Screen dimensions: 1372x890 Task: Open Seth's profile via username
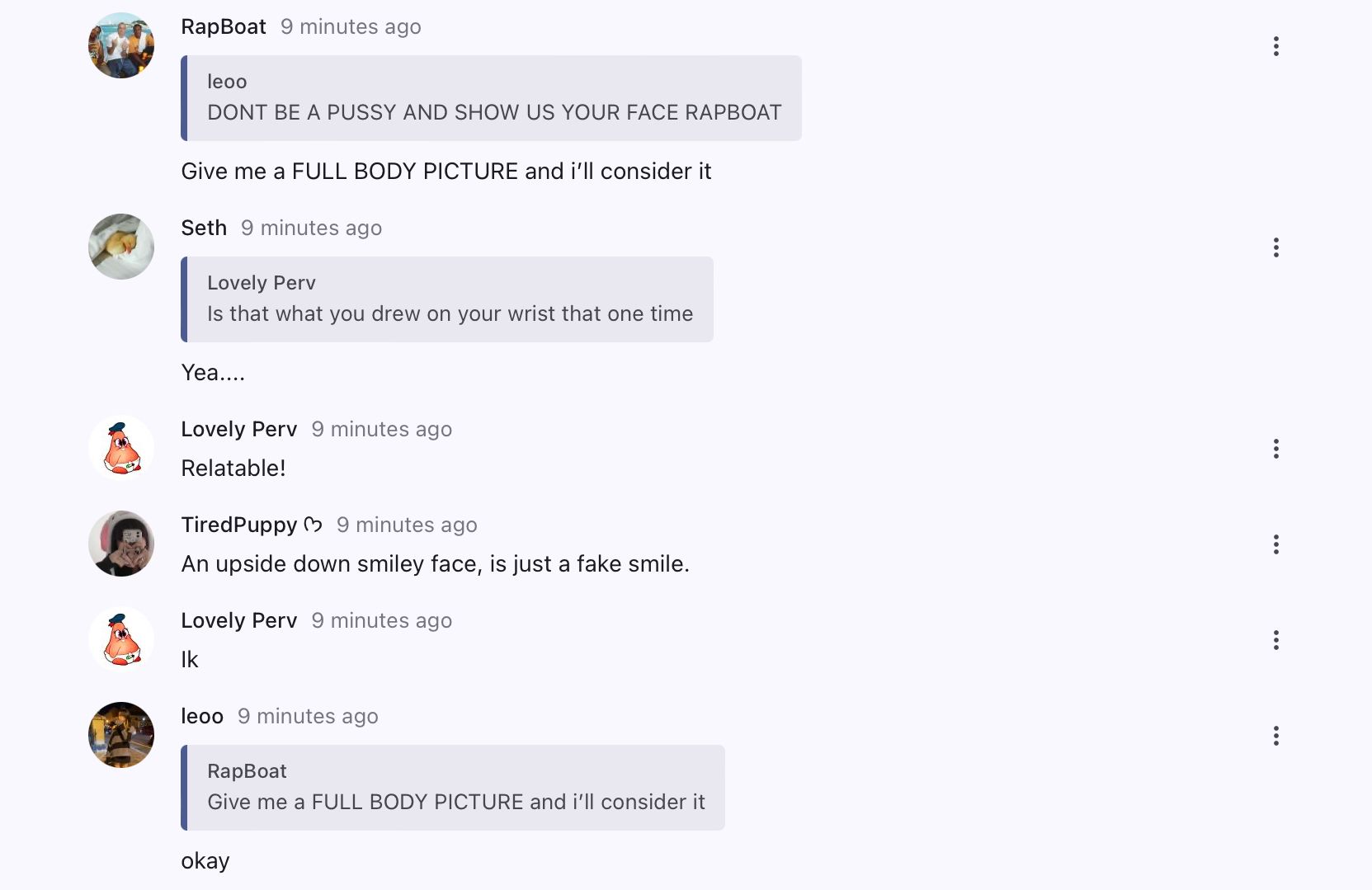click(x=204, y=228)
